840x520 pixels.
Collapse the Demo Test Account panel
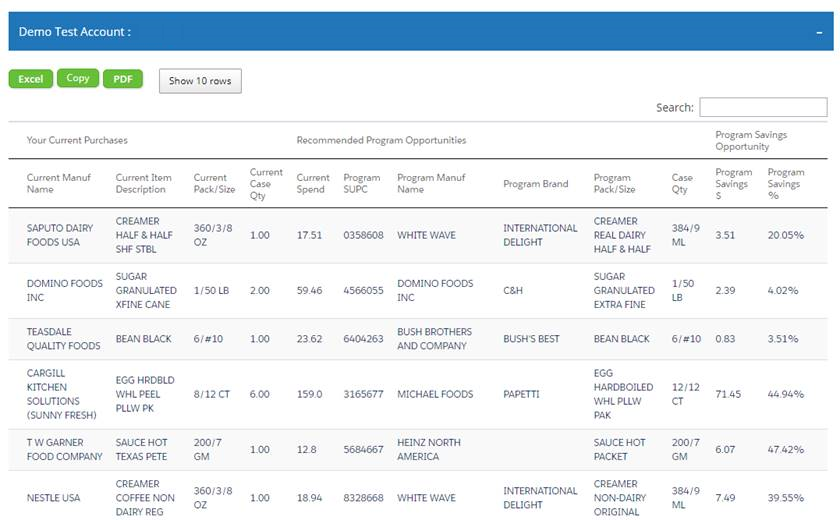[x=819, y=33]
